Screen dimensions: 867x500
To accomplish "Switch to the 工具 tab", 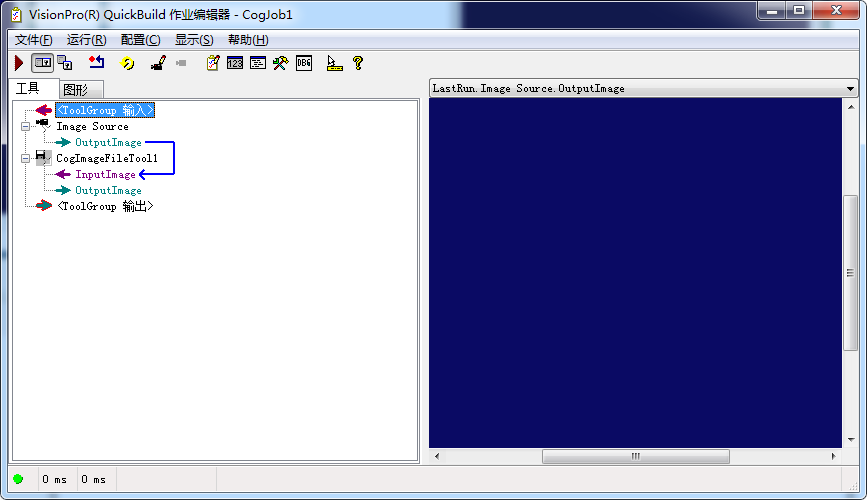I will pyautogui.click(x=34, y=88).
